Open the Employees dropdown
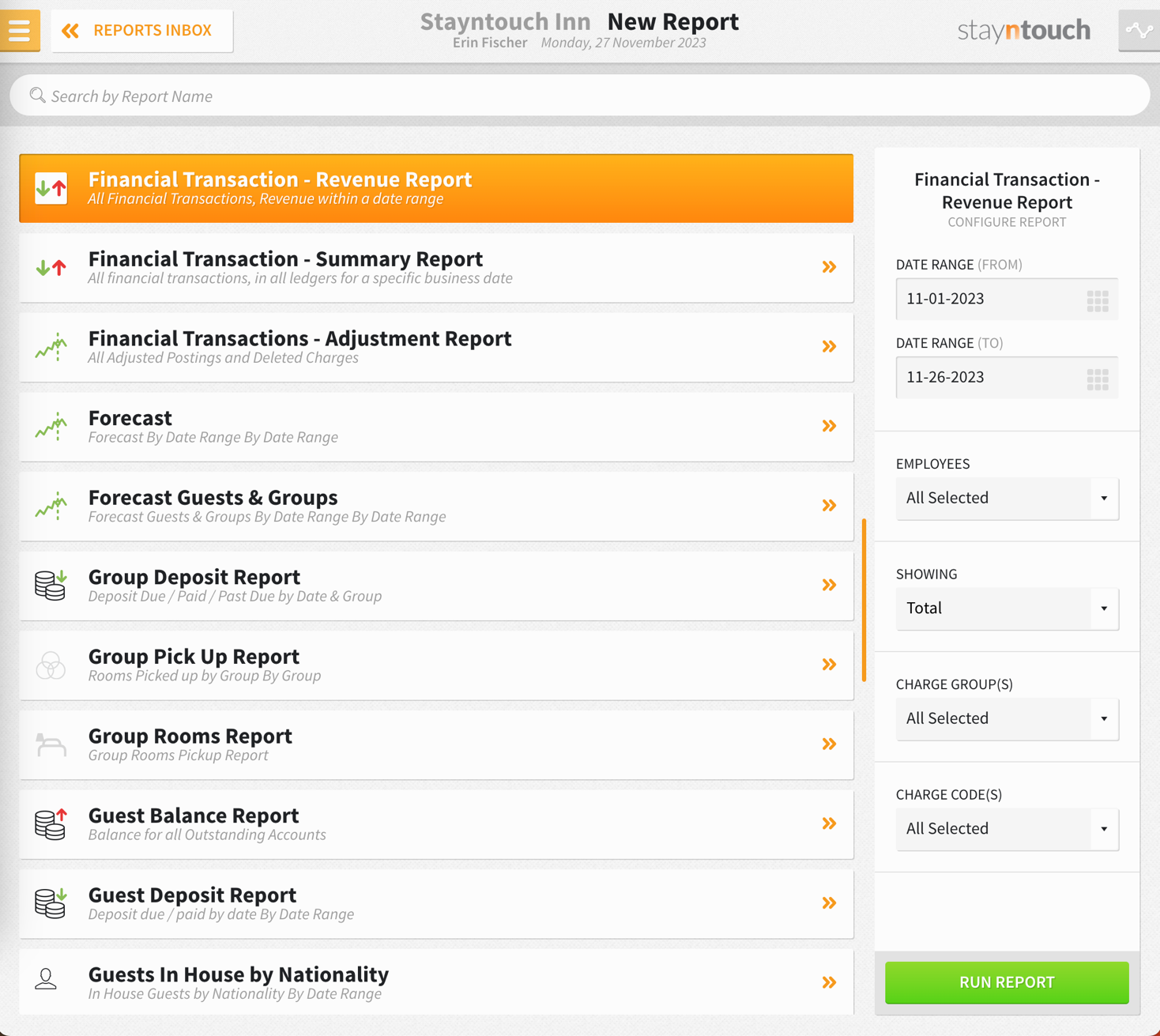Screen dimensions: 1160x1036 [x=1007, y=499]
